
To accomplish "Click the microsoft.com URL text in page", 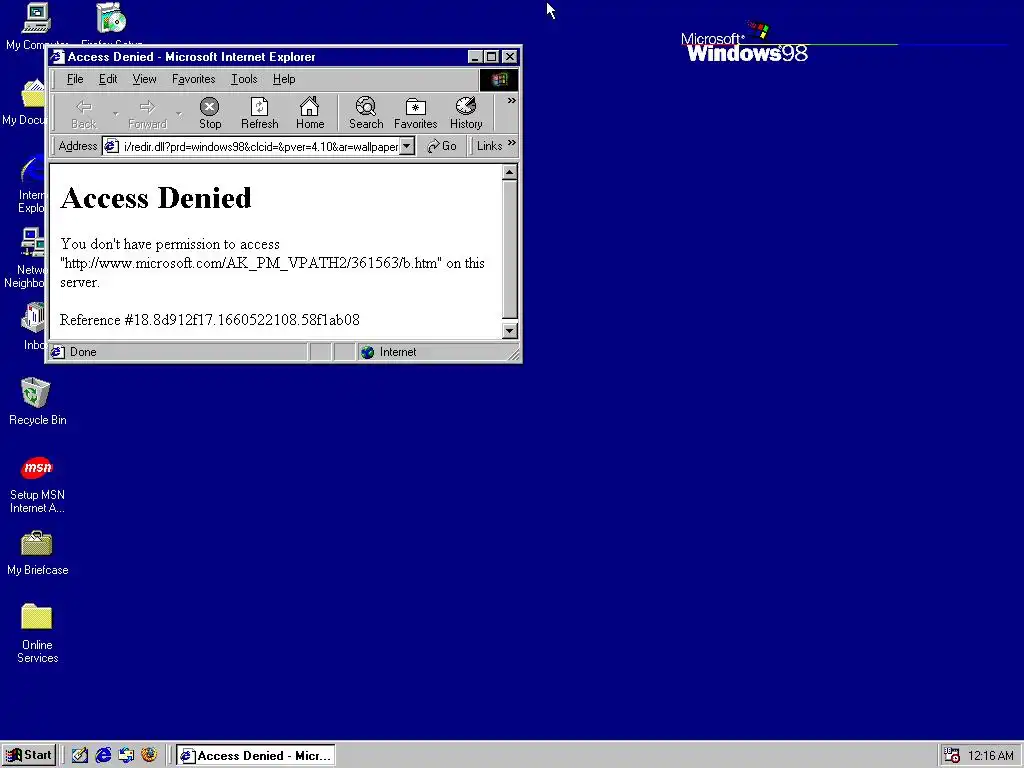I will click(251, 263).
